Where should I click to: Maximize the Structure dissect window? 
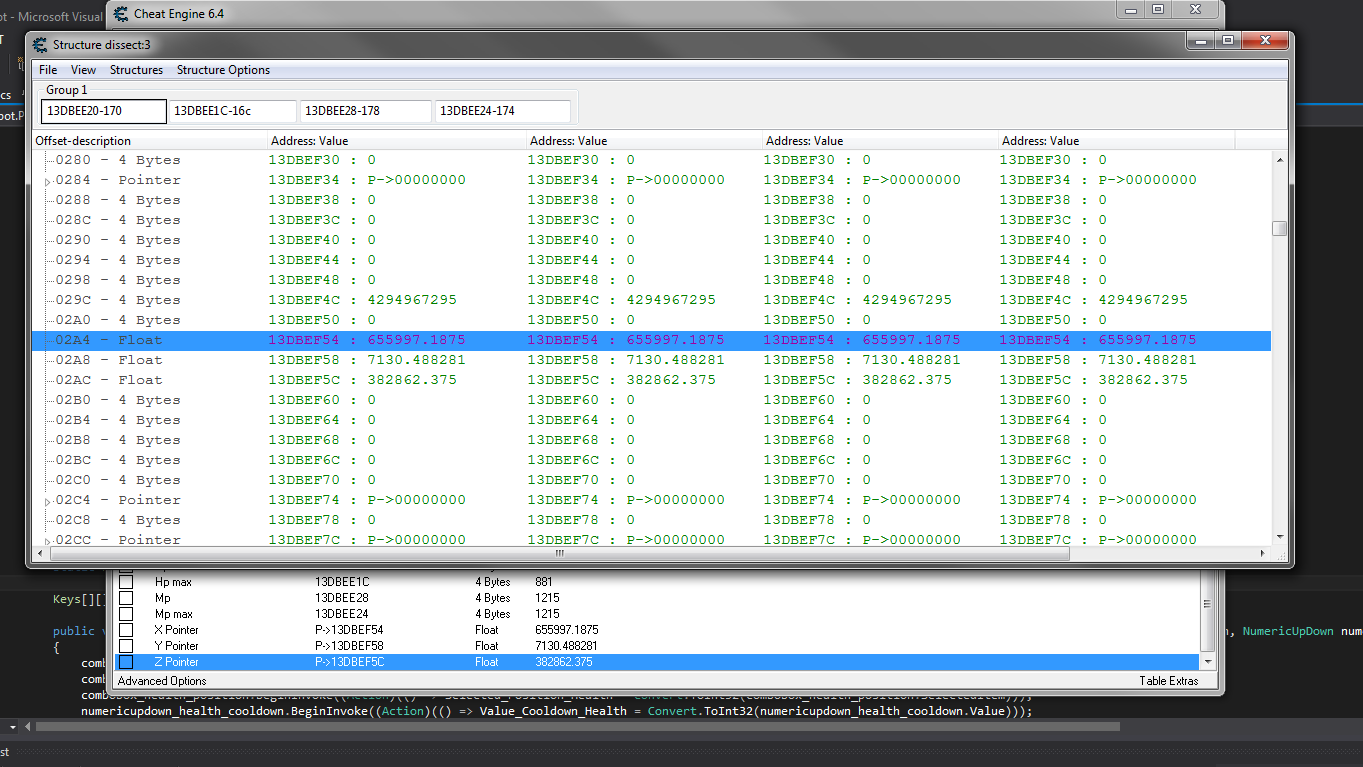(x=1228, y=40)
